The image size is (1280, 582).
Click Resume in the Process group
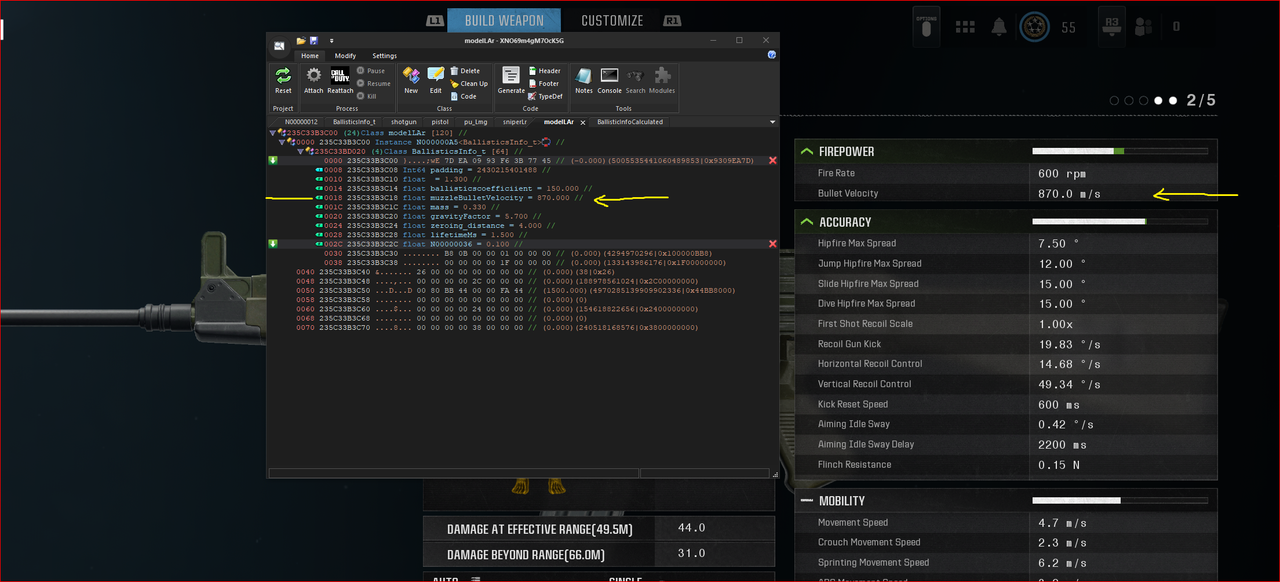(x=373, y=84)
